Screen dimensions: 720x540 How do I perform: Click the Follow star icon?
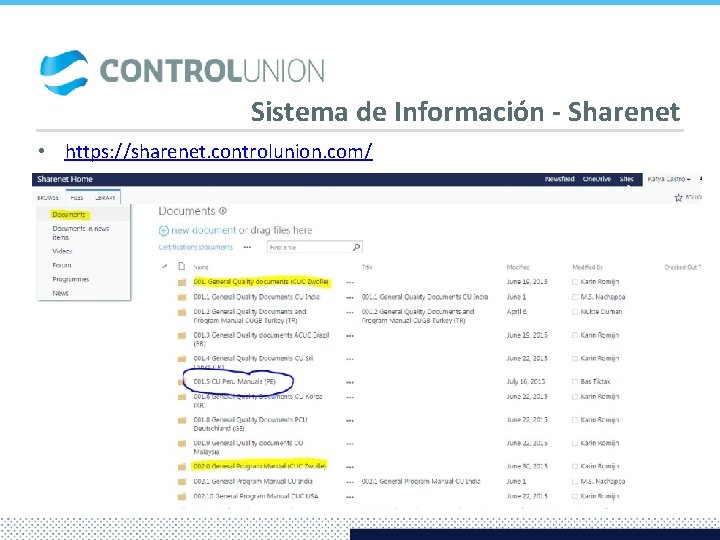678,198
